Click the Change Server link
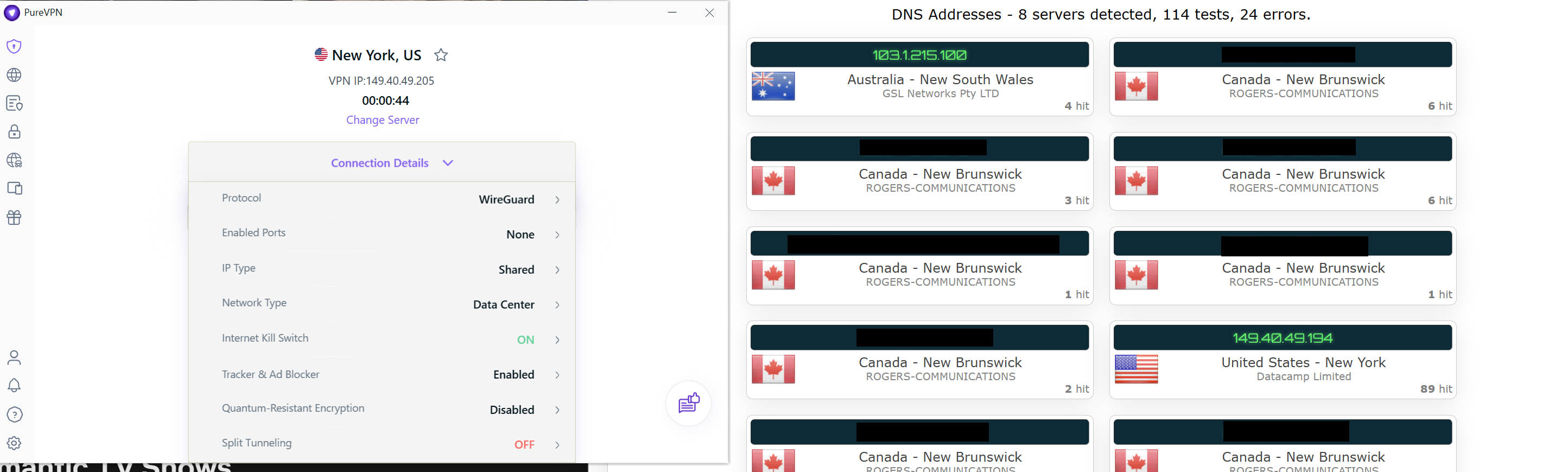 coord(382,120)
